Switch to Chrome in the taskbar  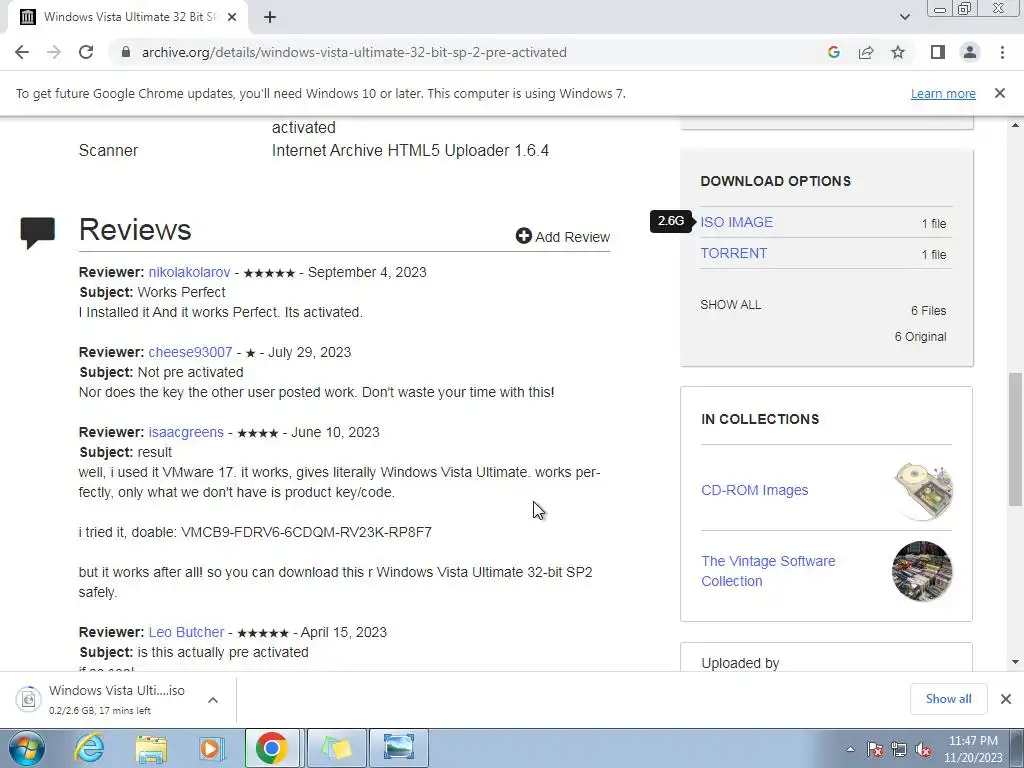[x=272, y=748]
